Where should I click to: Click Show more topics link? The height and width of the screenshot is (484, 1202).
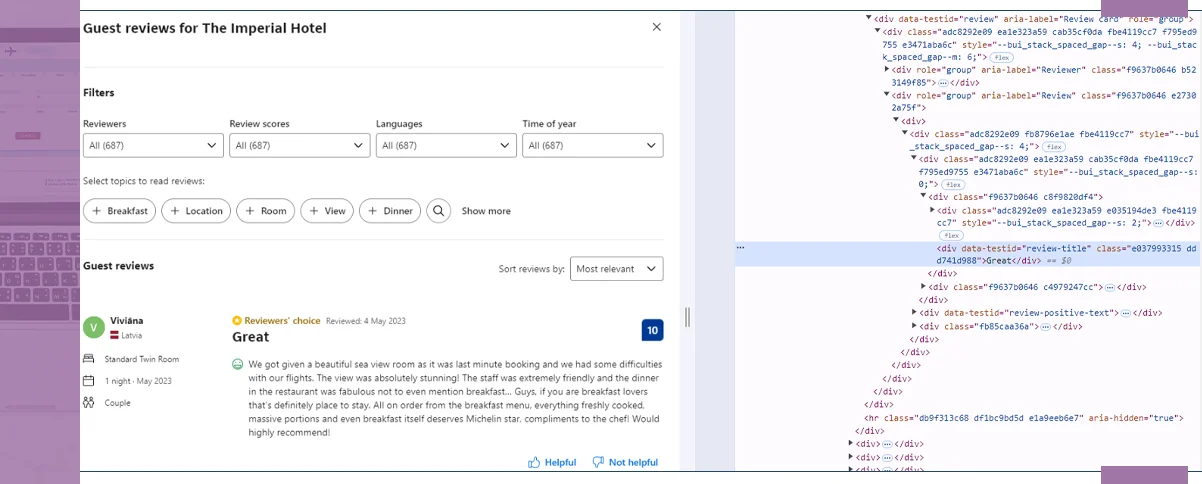486,211
